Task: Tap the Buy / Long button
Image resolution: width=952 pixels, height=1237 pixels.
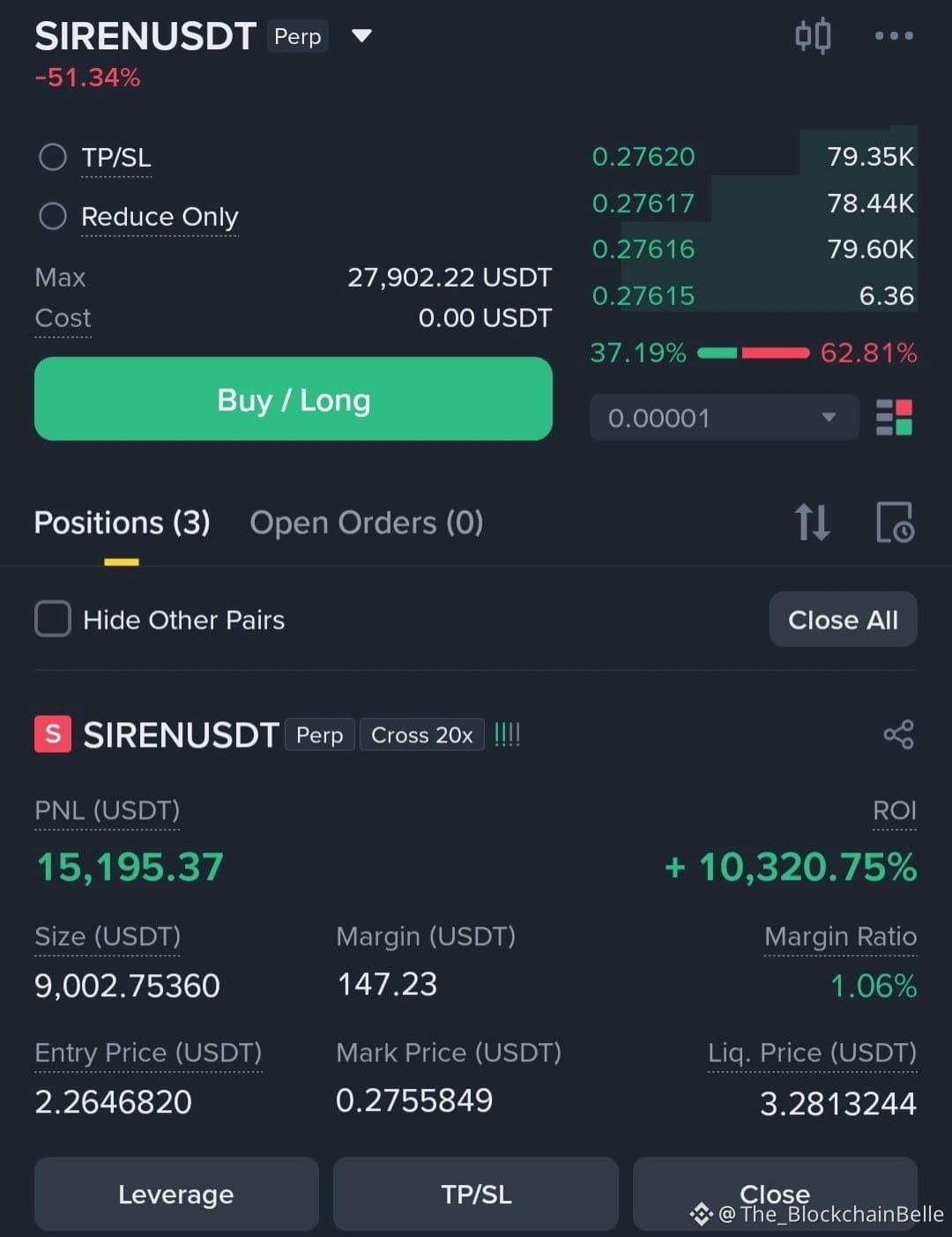Action: coord(294,399)
